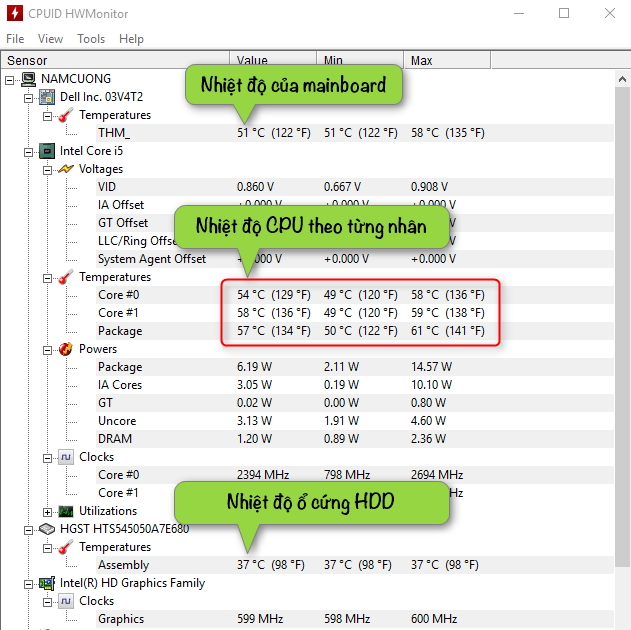631x630 pixels.
Task: Collapse CPU Temperatures group
Action: pyautogui.click(x=47, y=279)
